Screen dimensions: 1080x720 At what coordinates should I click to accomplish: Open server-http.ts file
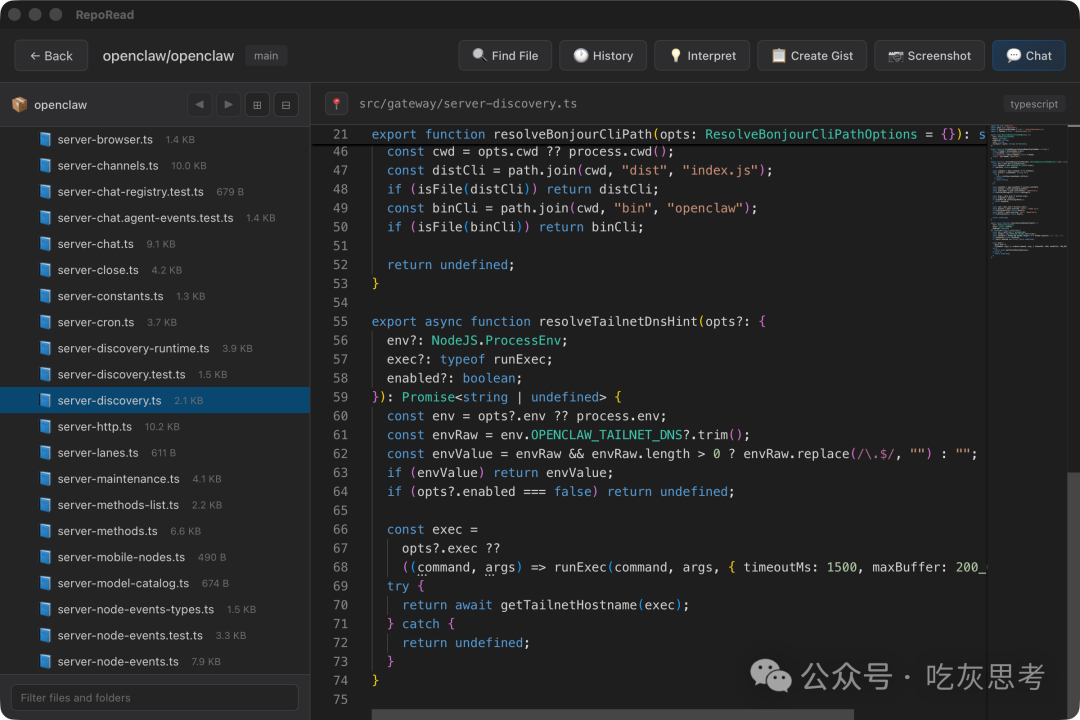tap(155, 426)
